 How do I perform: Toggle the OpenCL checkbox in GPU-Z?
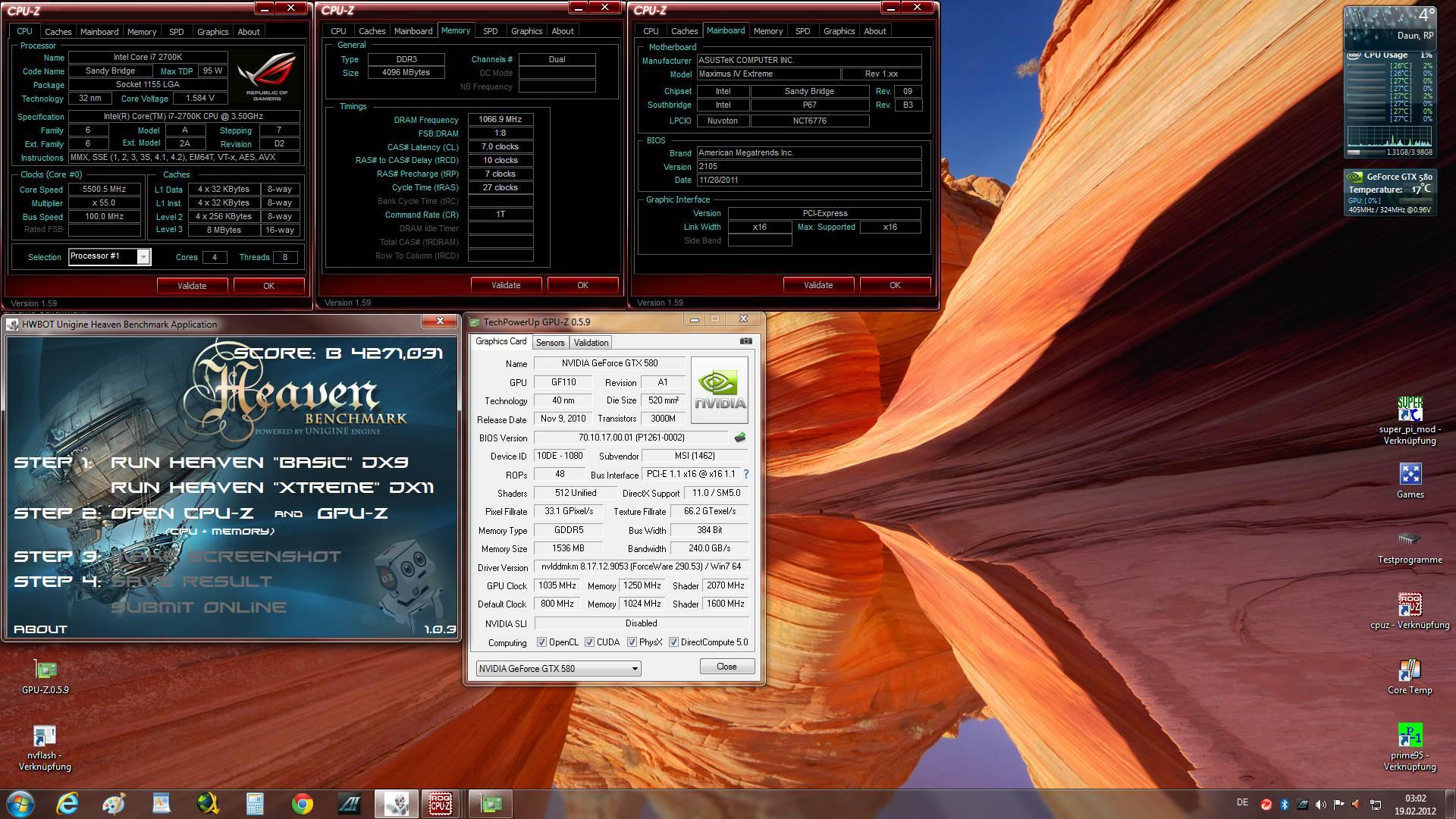pyautogui.click(x=541, y=642)
